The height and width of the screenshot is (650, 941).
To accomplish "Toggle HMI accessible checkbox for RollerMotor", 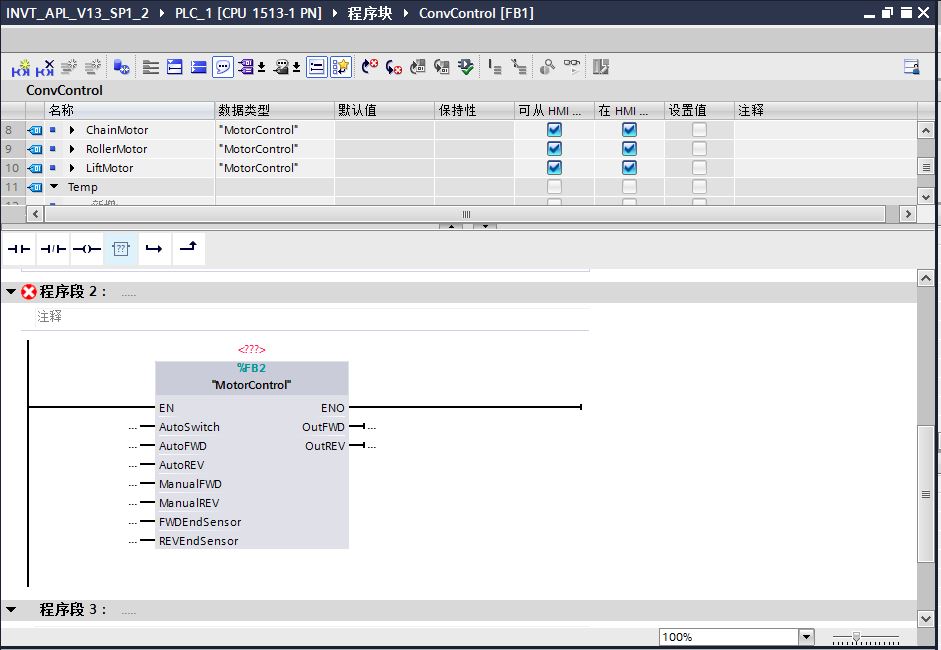I will [x=555, y=149].
